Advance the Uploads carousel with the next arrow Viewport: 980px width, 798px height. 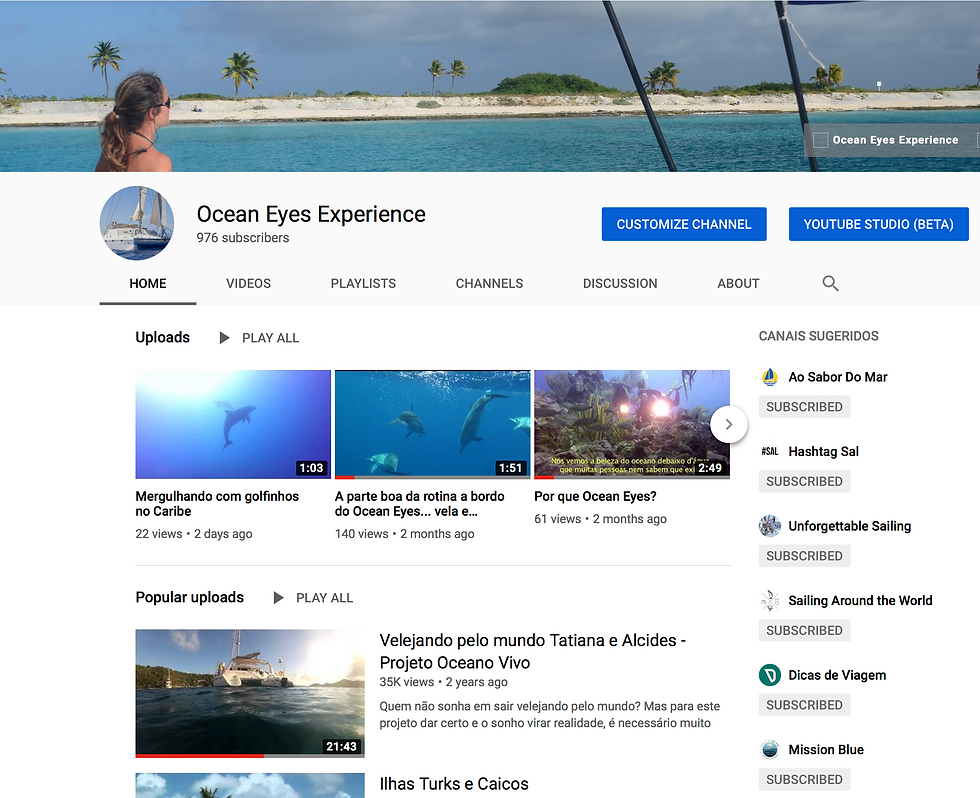coord(729,424)
